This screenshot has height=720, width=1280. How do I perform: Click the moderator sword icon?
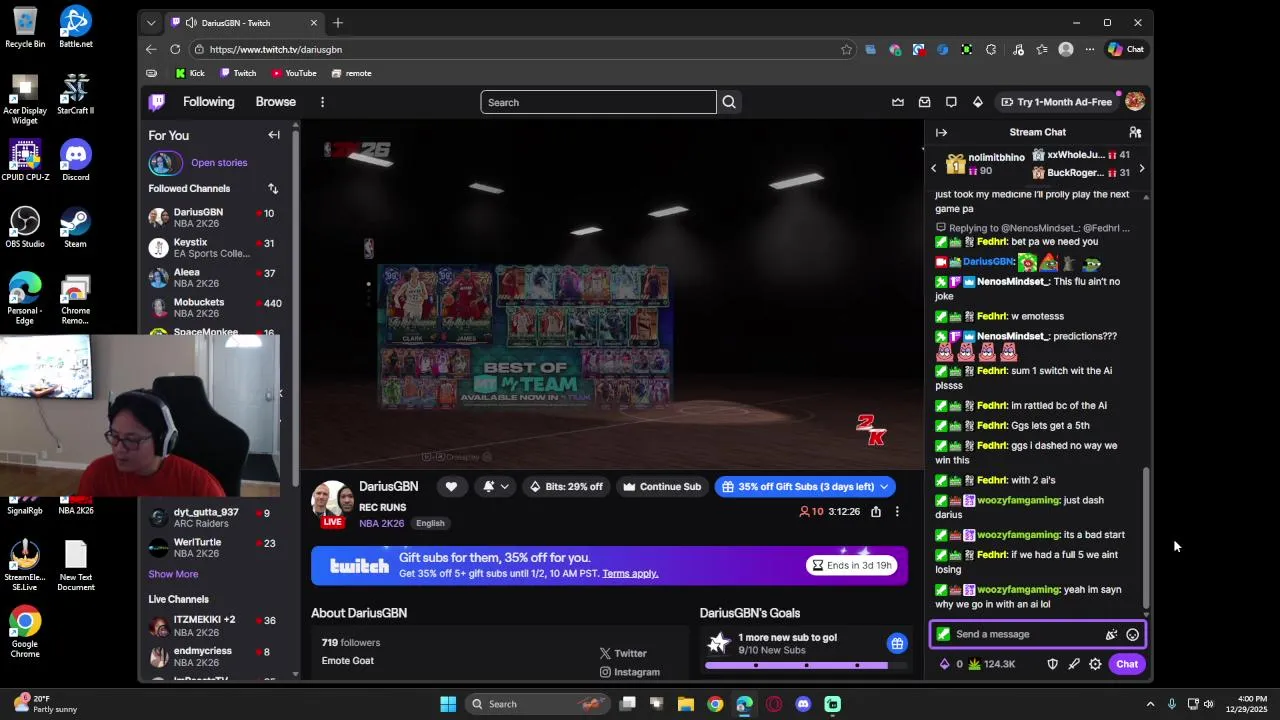[1074, 664]
